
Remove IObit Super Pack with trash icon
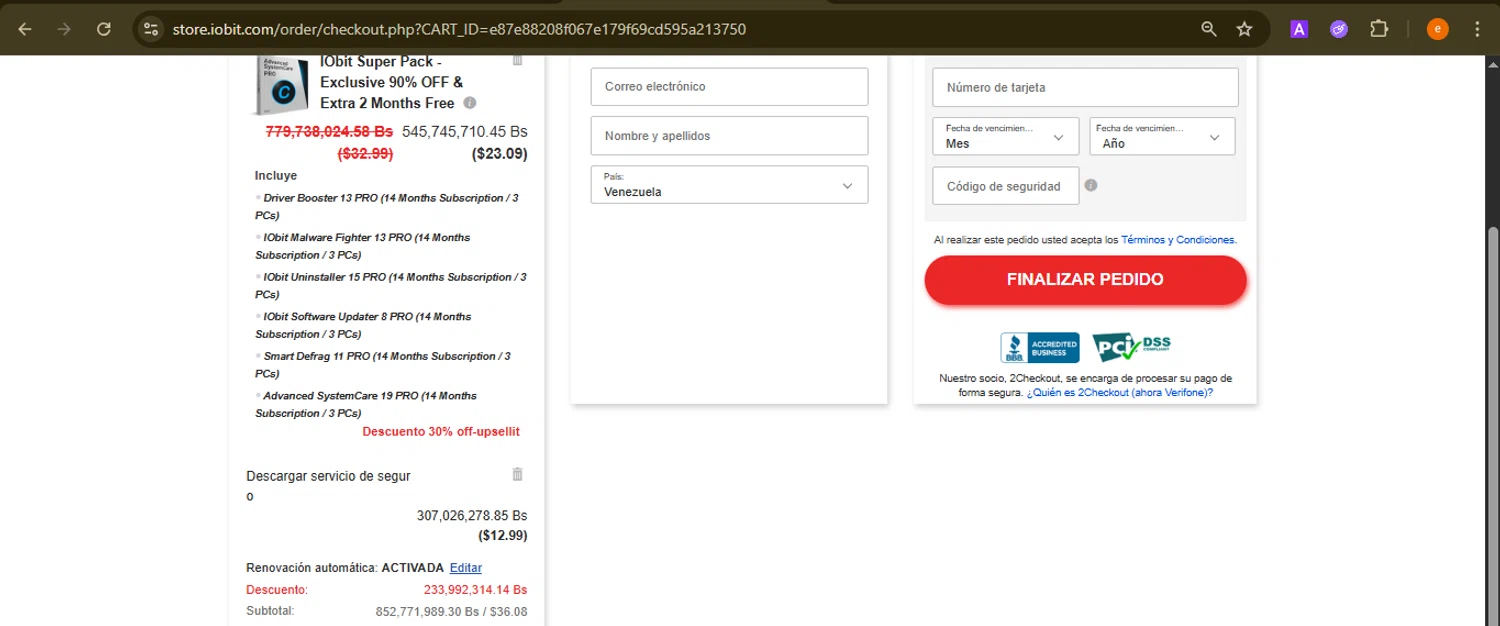click(517, 60)
